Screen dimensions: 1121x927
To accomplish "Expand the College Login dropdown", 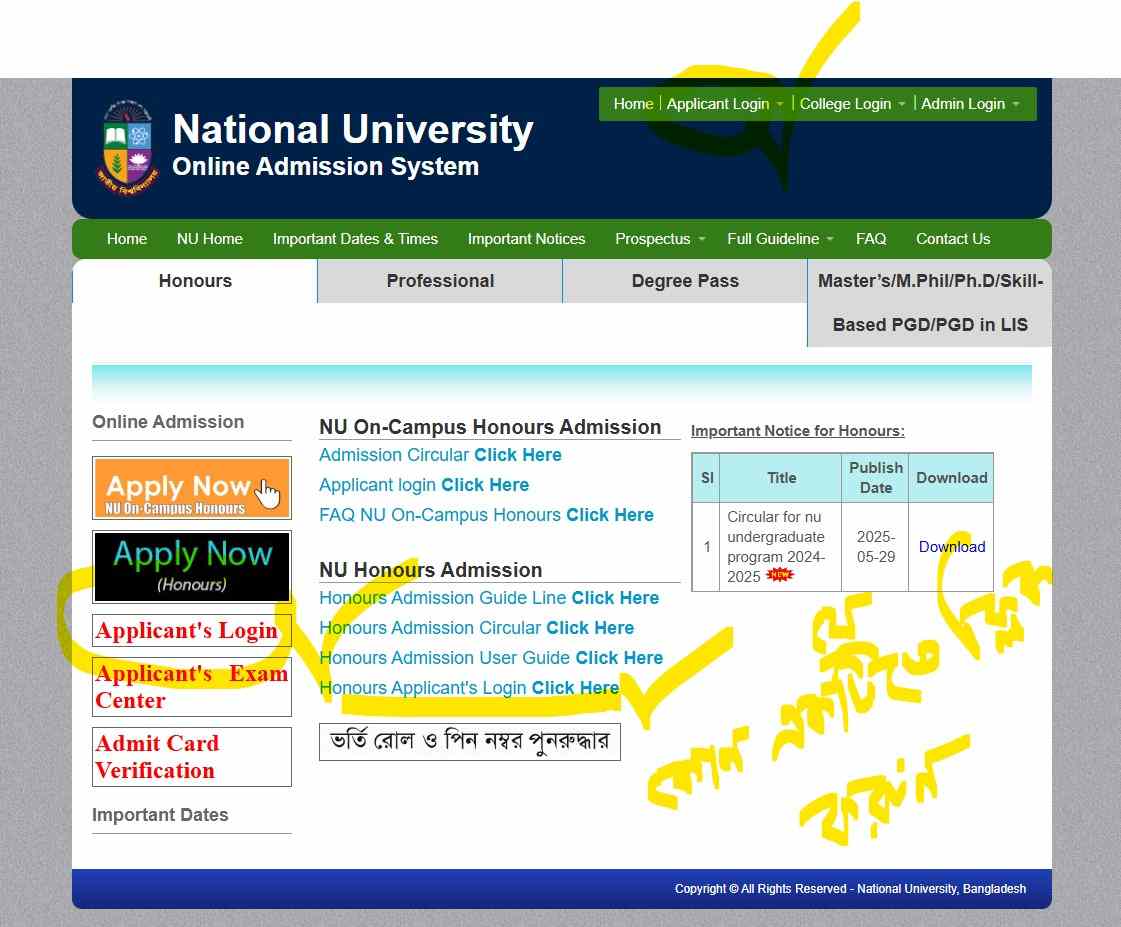I will point(852,104).
